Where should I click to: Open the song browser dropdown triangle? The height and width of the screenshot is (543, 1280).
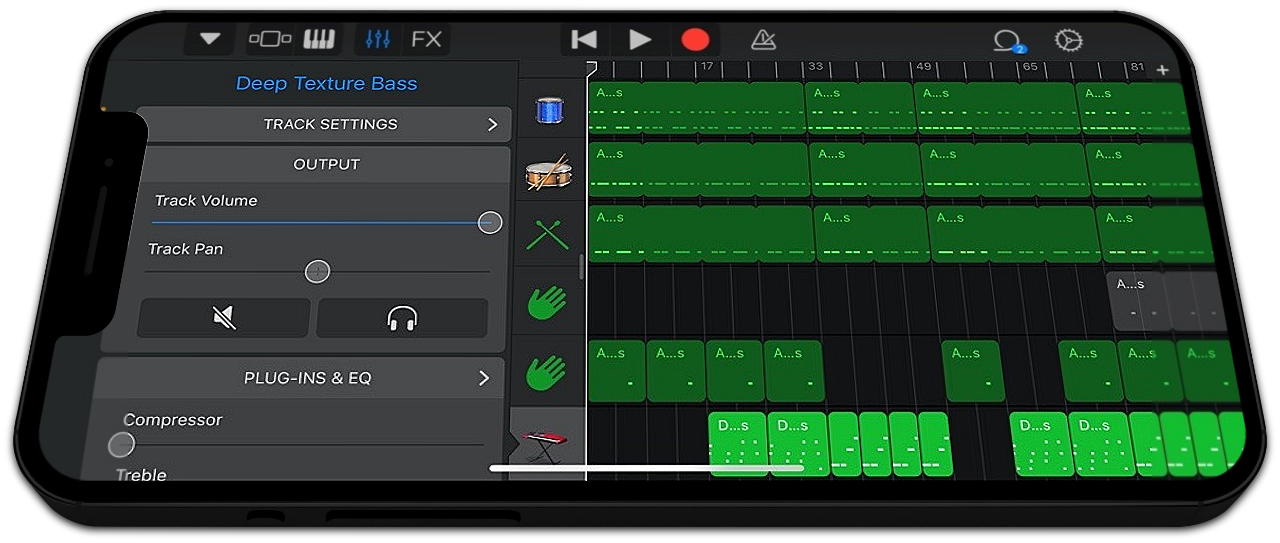click(210, 39)
